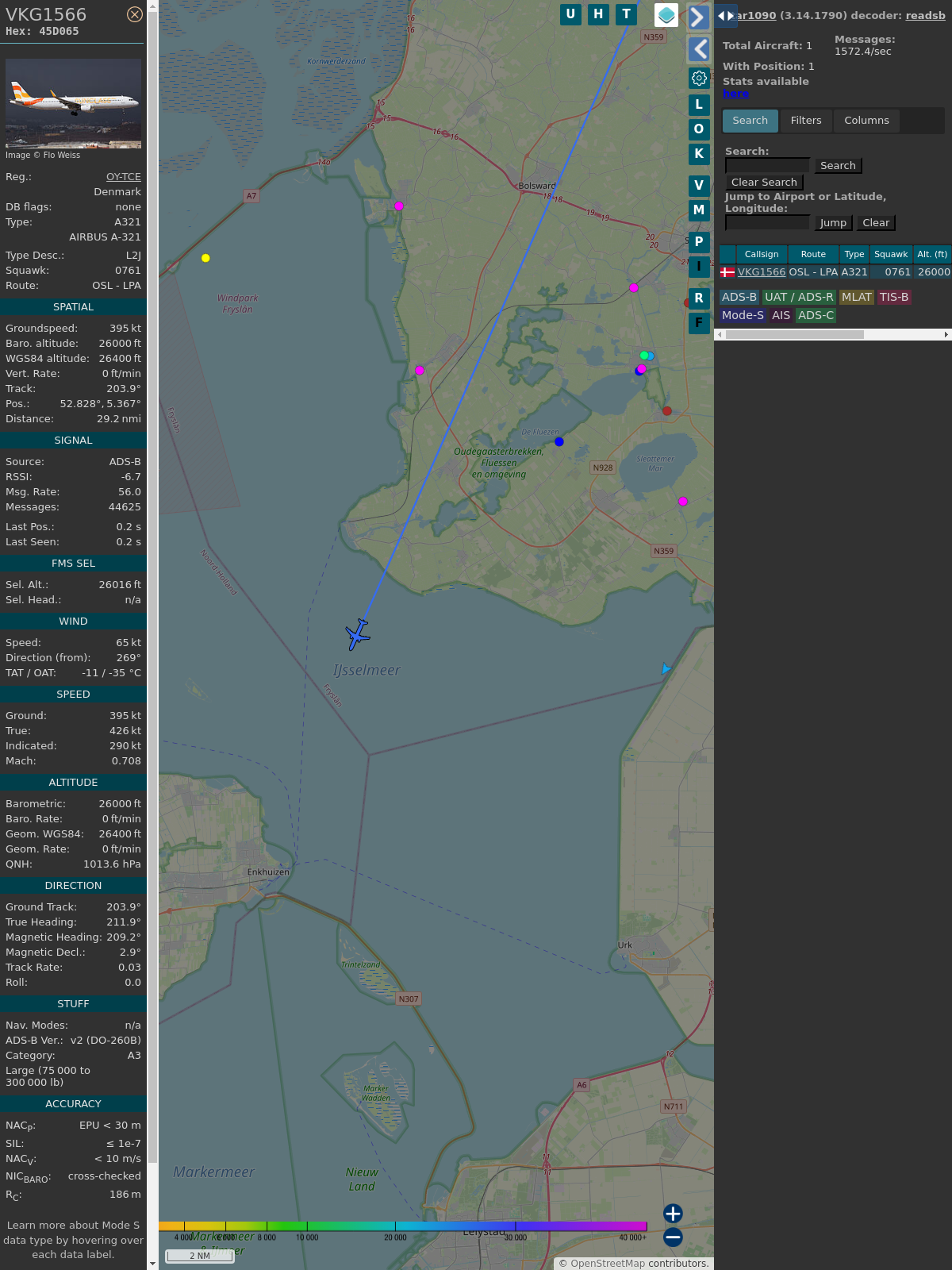The width and height of the screenshot is (952, 1270).
Task: Click the Clear button next to Jump
Action: coord(876,223)
